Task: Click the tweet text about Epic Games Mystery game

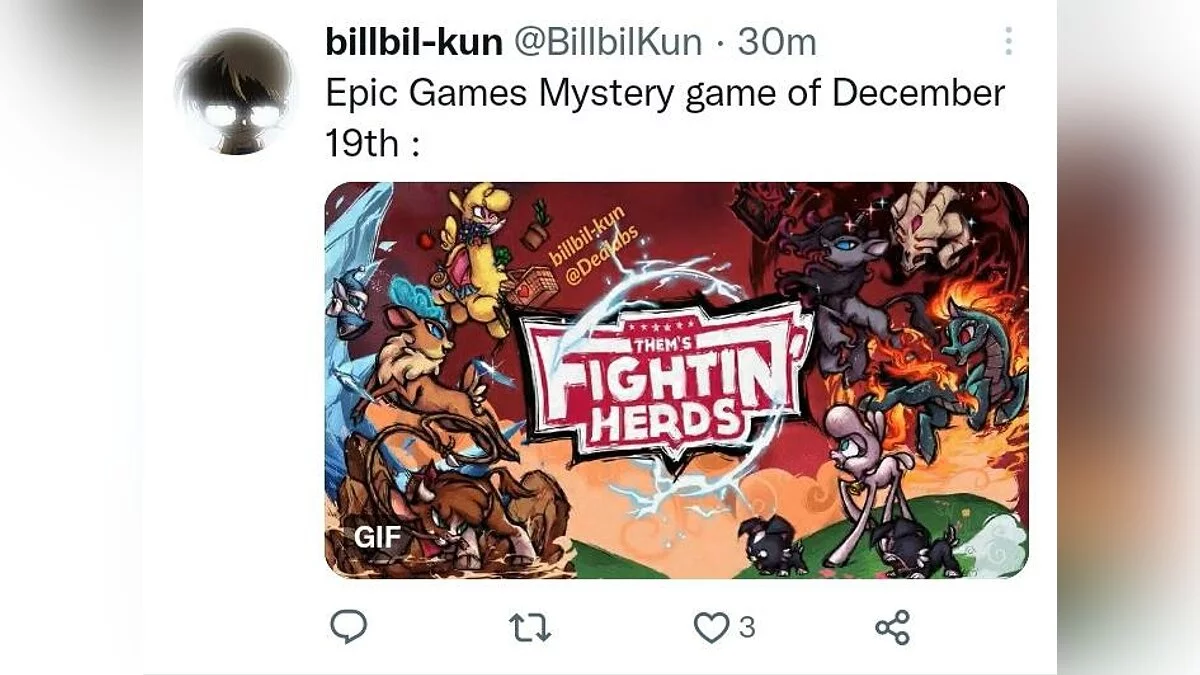Action: click(x=665, y=118)
